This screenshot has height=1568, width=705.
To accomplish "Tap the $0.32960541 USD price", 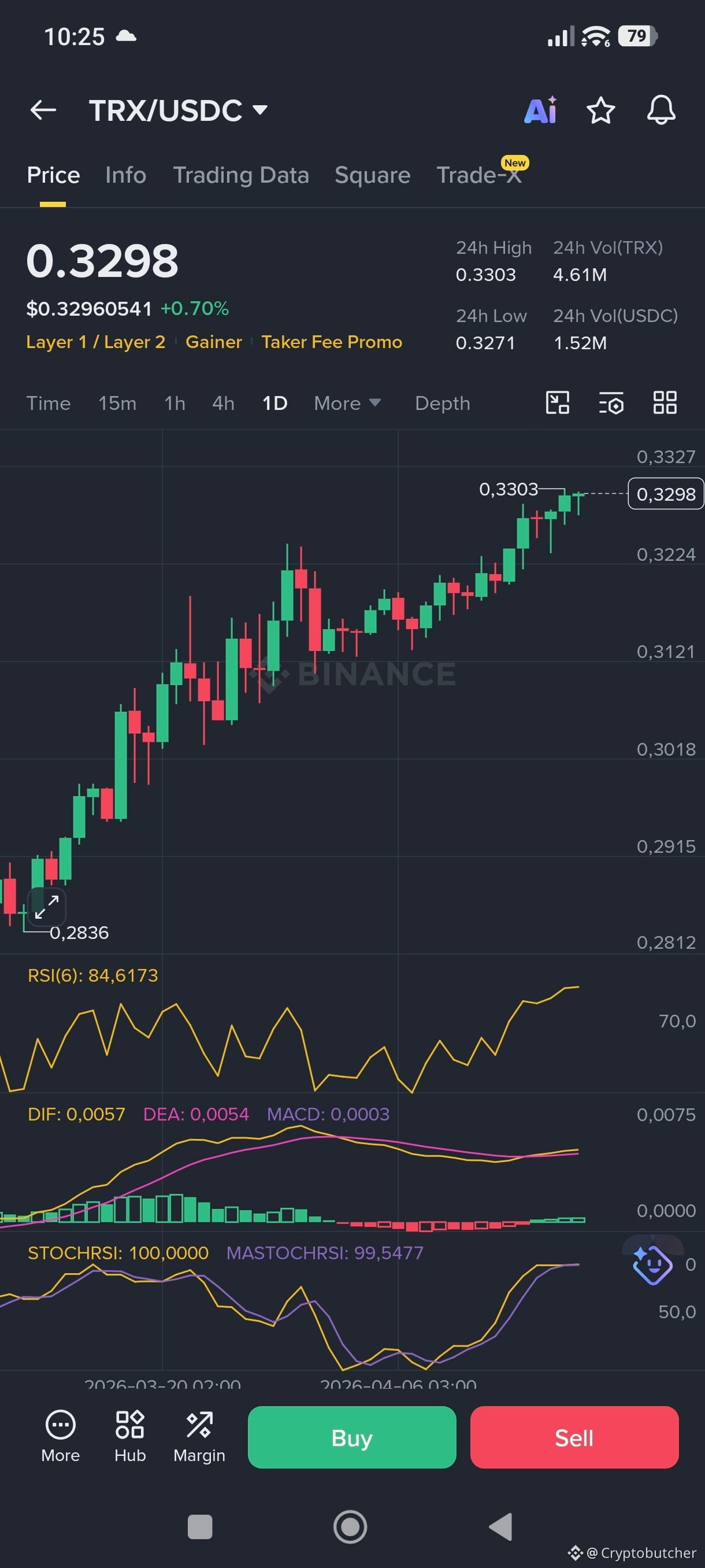I will (89, 309).
